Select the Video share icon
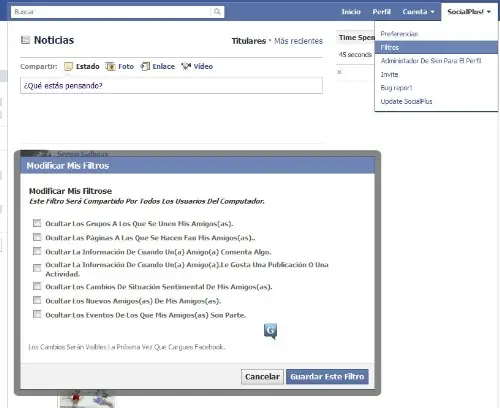Viewport: 500px width, 408px height. coord(186,66)
